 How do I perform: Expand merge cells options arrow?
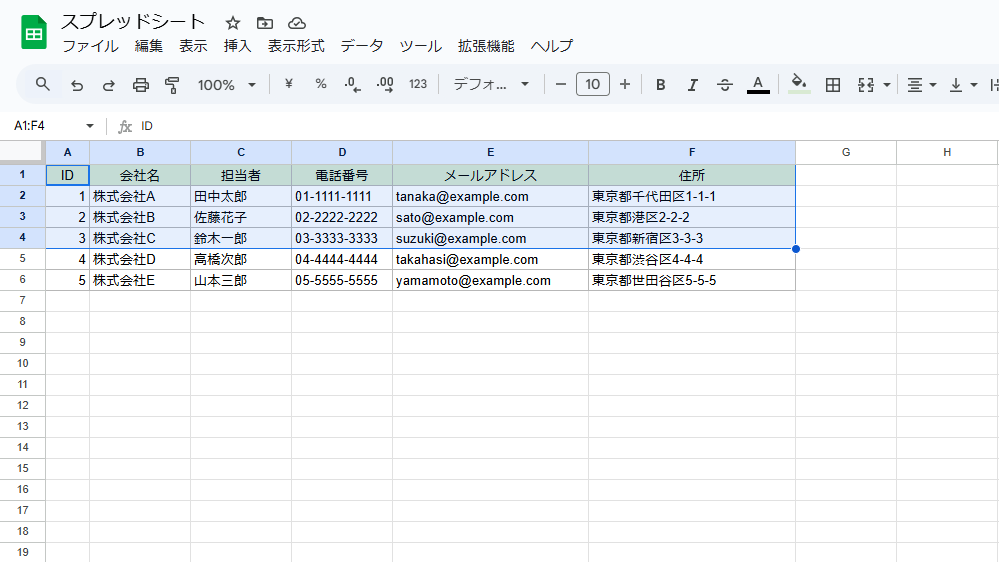pyautogui.click(x=887, y=85)
